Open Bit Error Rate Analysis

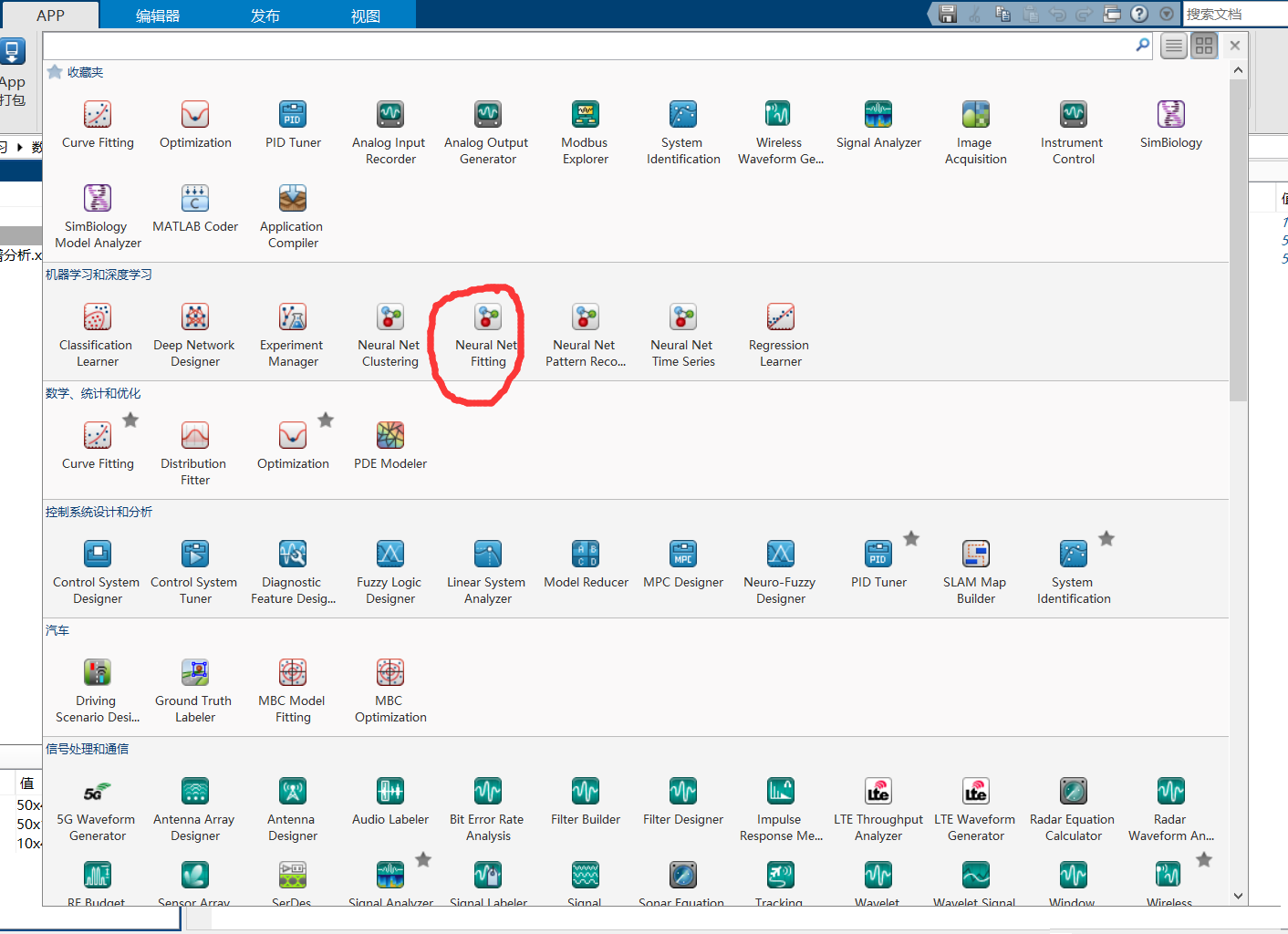coord(487,810)
